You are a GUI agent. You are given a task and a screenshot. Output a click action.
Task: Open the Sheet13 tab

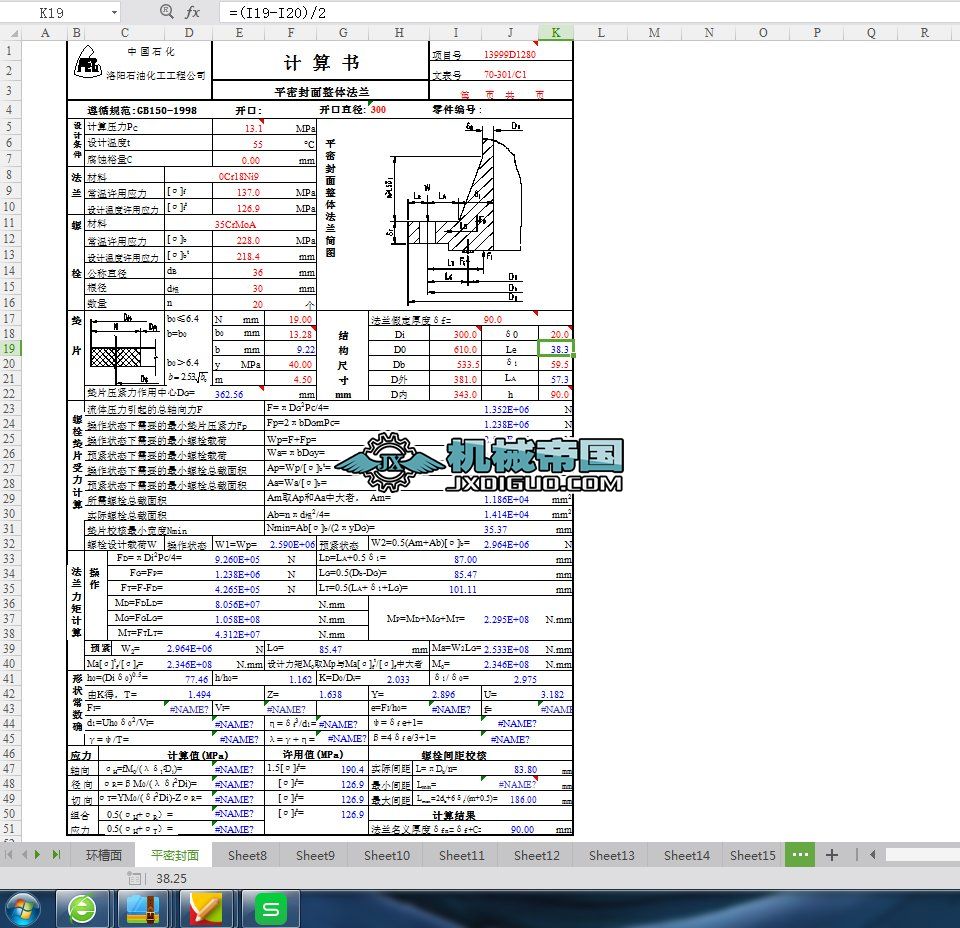[611, 855]
